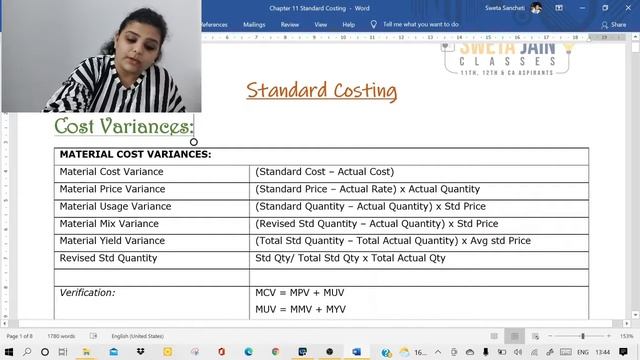Open word count from 1780 words

[x=61, y=336]
